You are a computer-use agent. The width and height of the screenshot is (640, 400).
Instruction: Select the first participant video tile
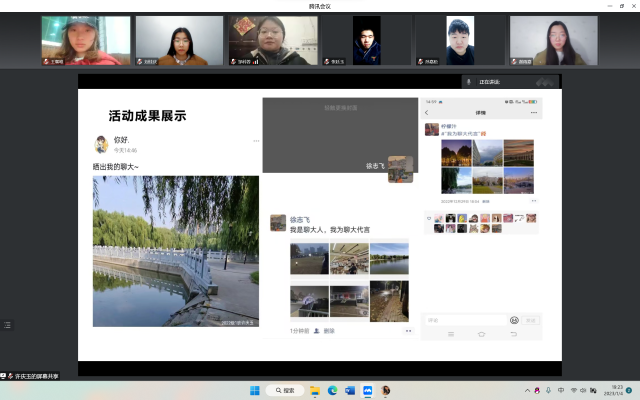pos(86,40)
